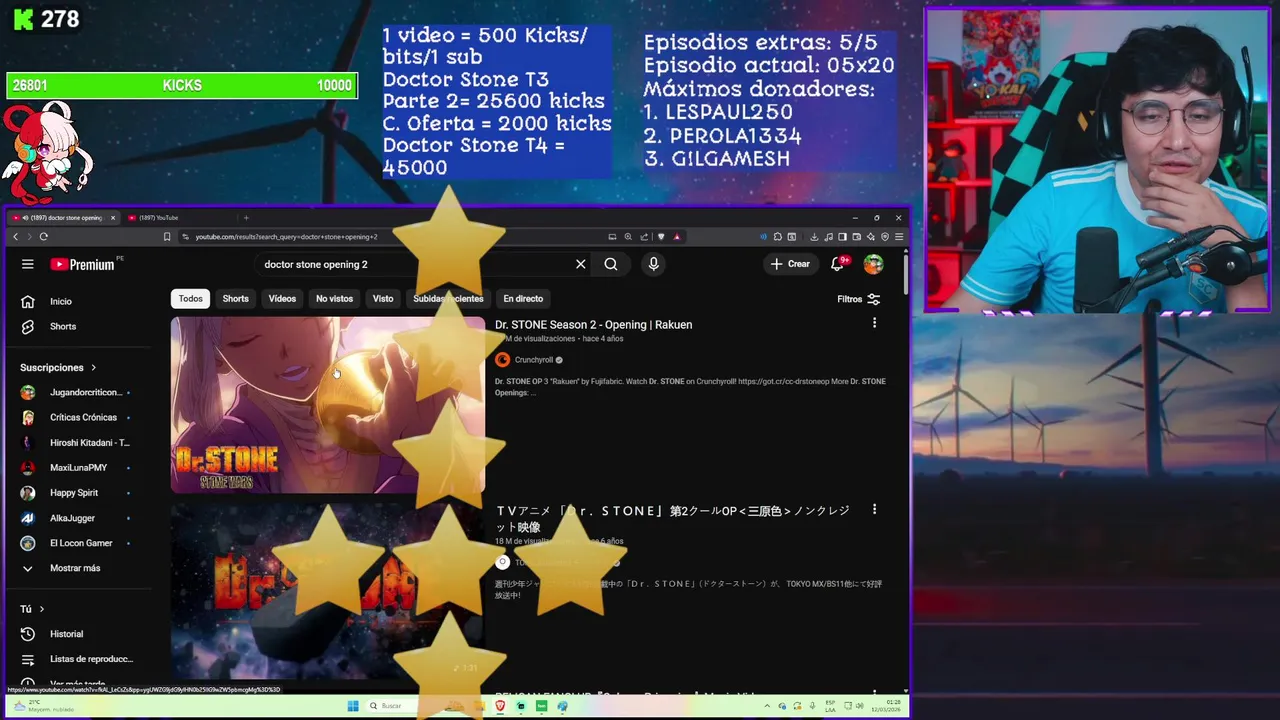
Task: Open the Crunchyroll channel link
Action: pyautogui.click(x=533, y=360)
